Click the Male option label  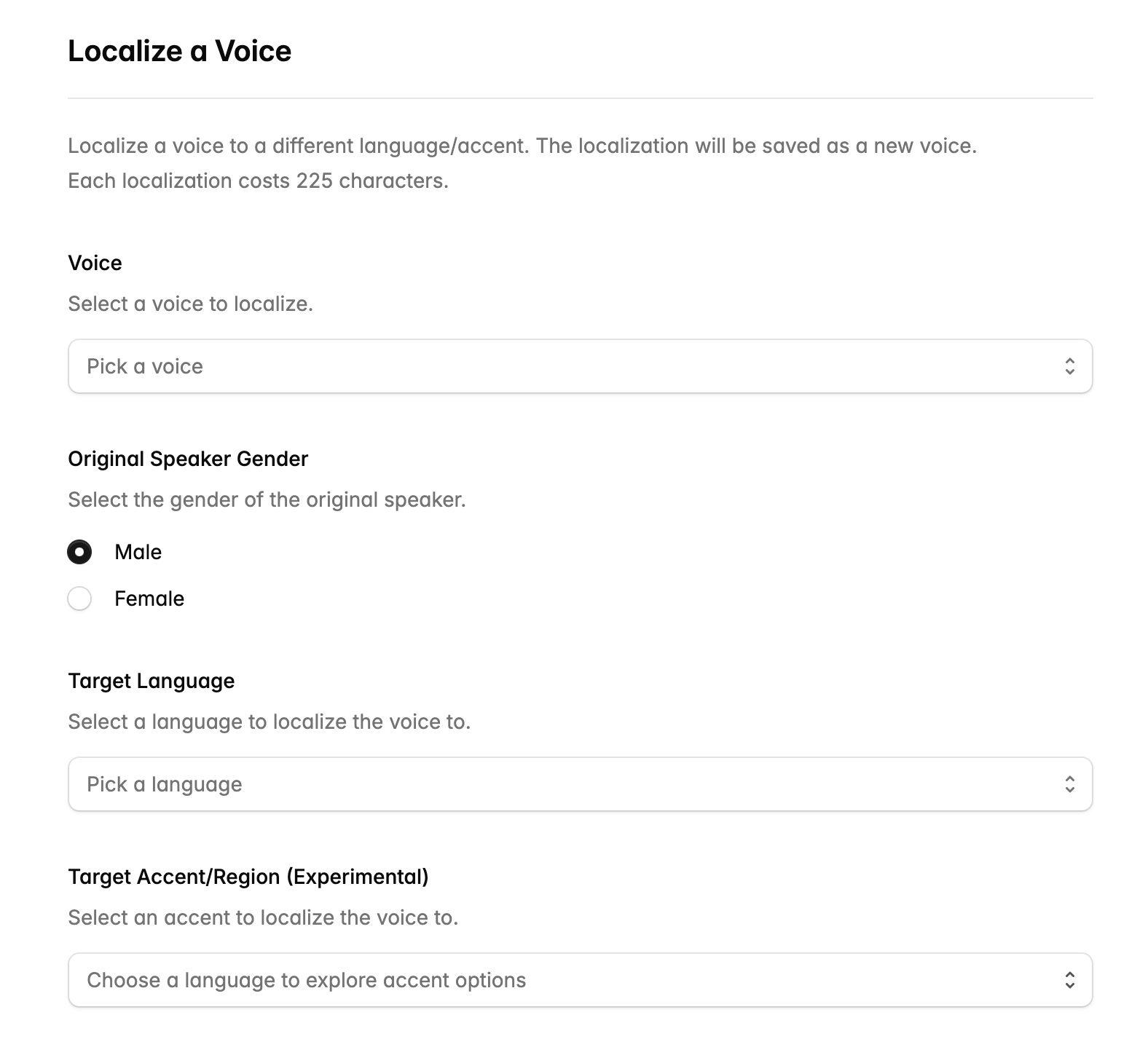pyautogui.click(x=138, y=552)
